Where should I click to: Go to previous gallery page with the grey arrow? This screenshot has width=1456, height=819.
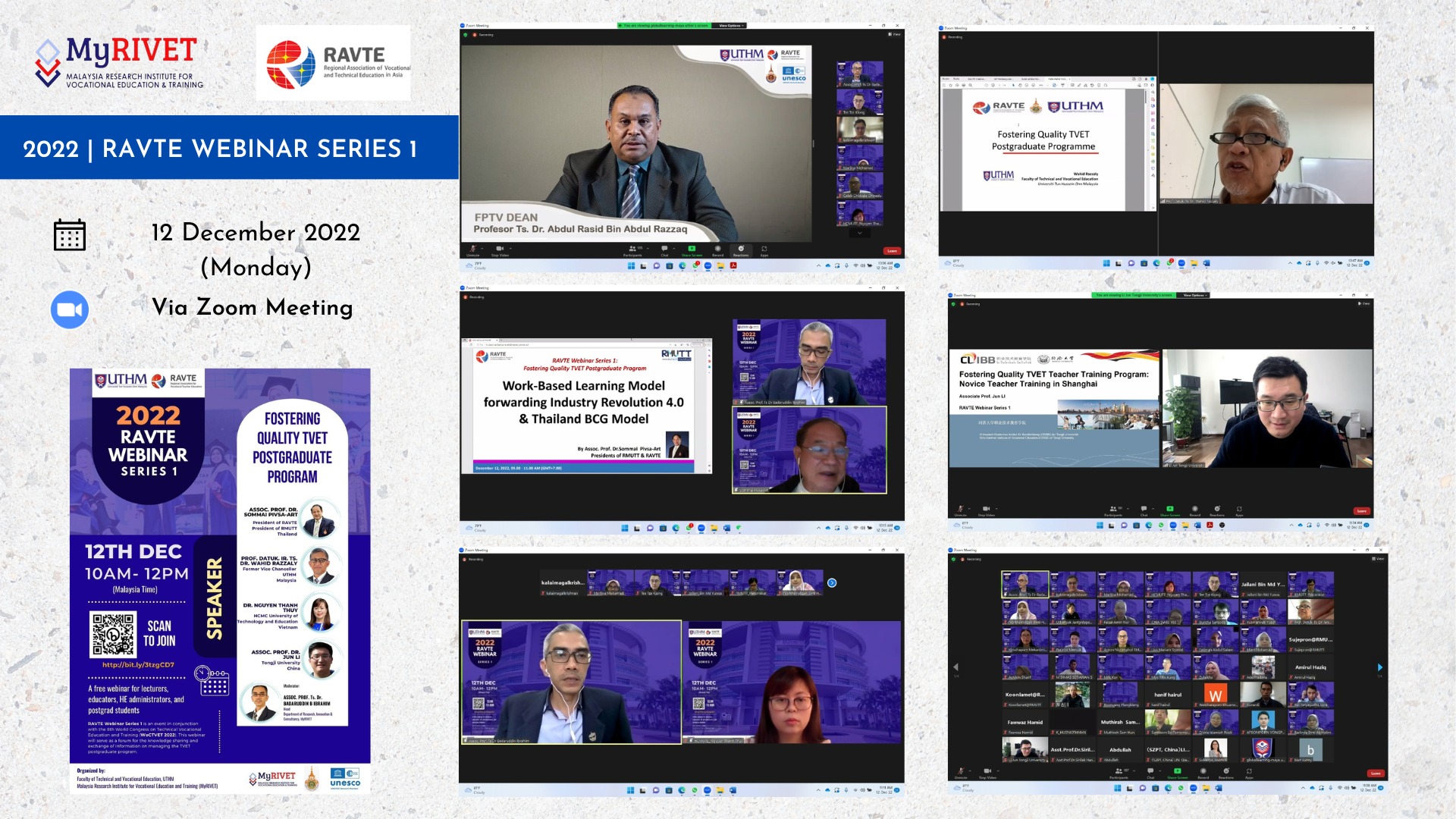[x=955, y=667]
